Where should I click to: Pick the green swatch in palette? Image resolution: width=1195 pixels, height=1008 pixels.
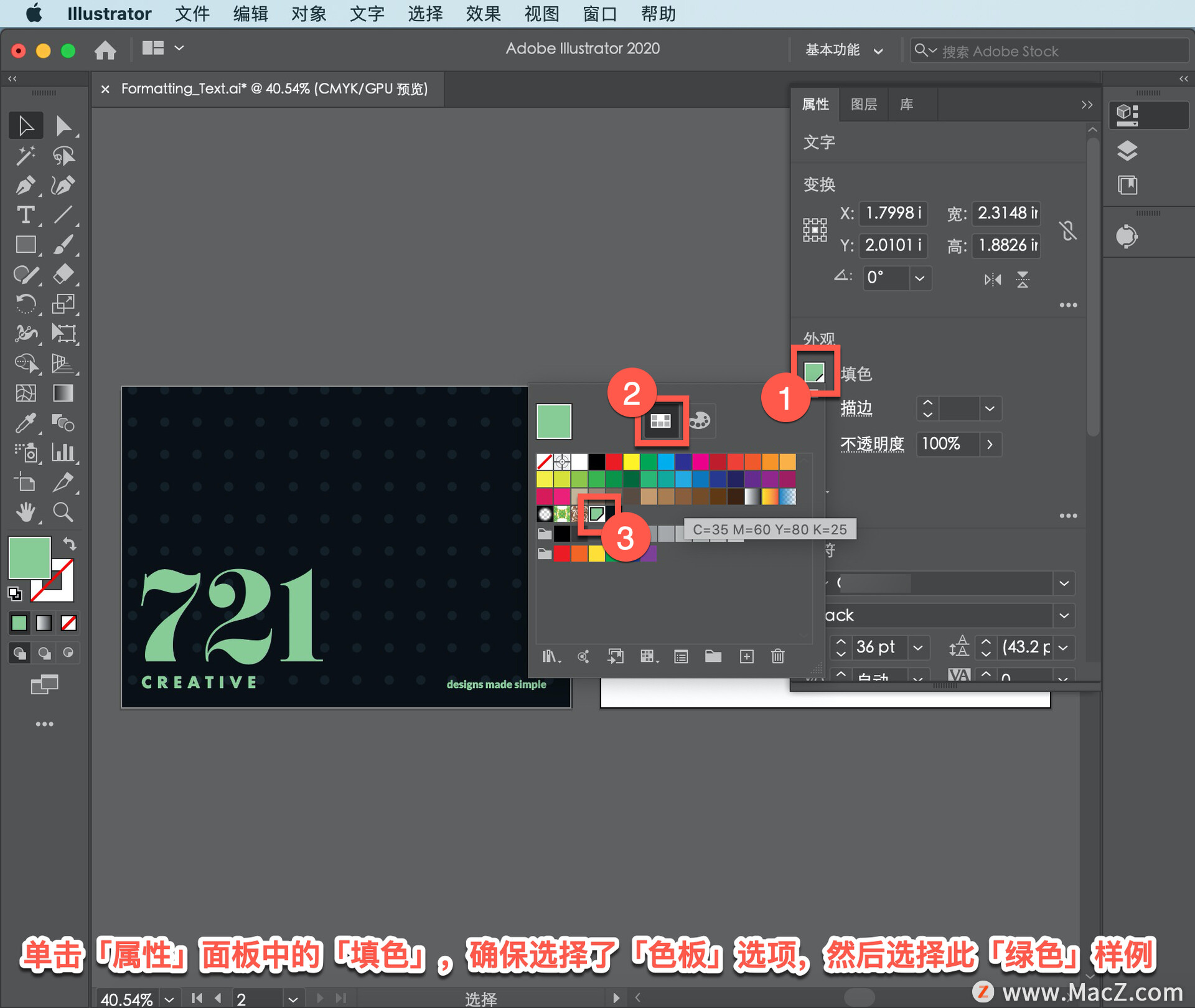point(597,514)
